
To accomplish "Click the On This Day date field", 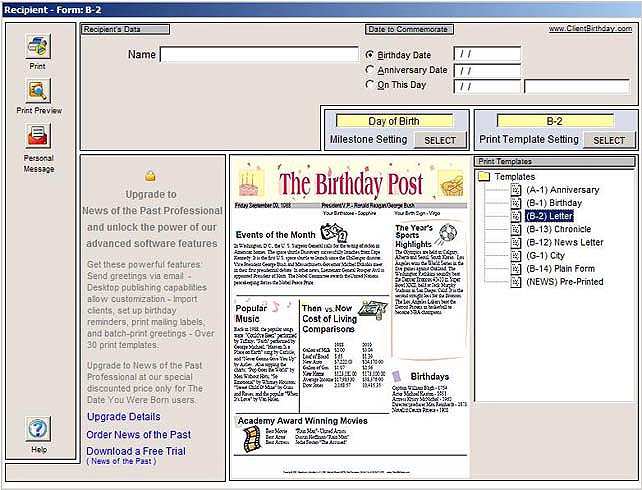I will (x=487, y=87).
